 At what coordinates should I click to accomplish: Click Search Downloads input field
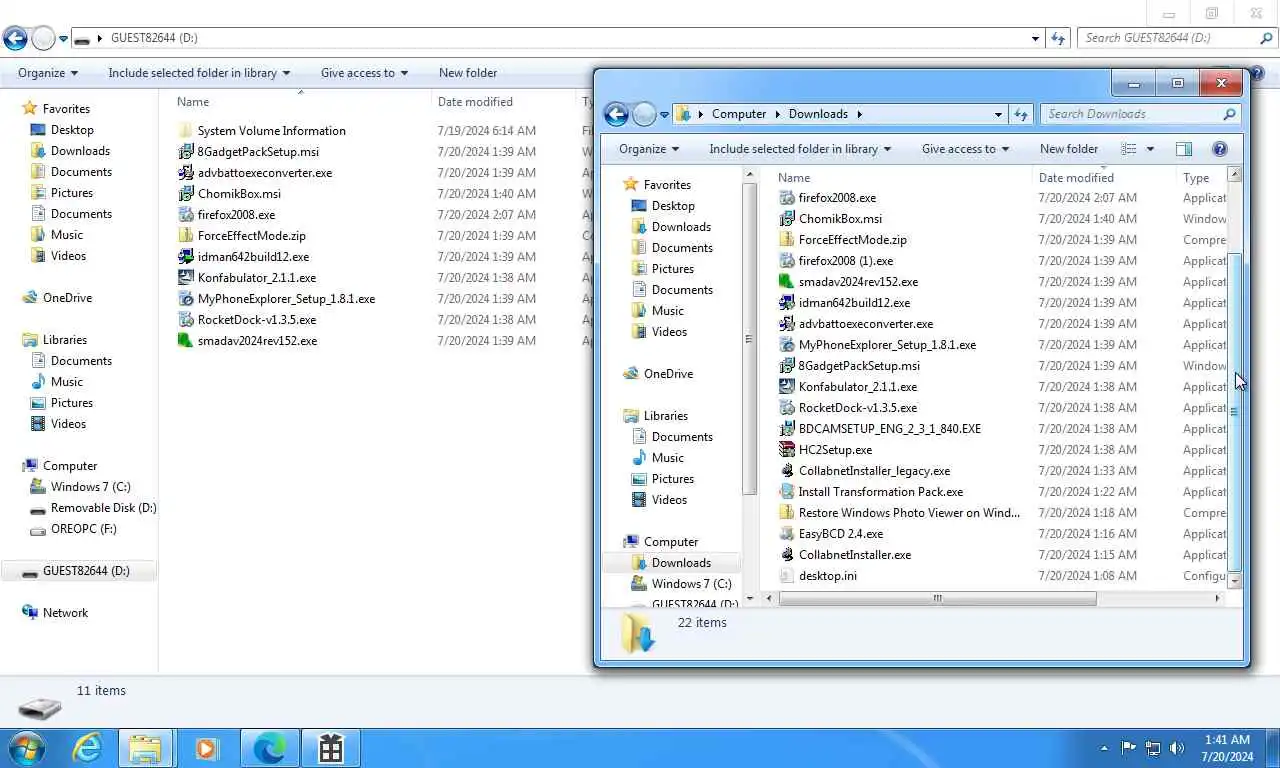pyautogui.click(x=1130, y=114)
